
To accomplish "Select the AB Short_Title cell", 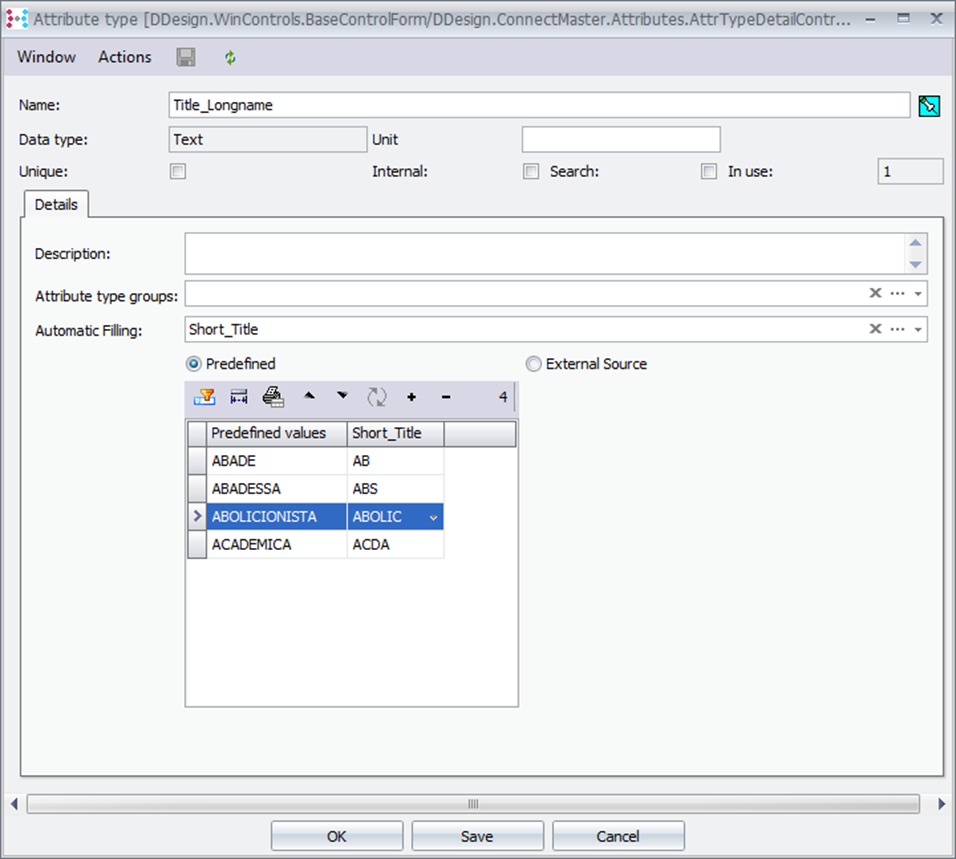I will [x=395, y=461].
